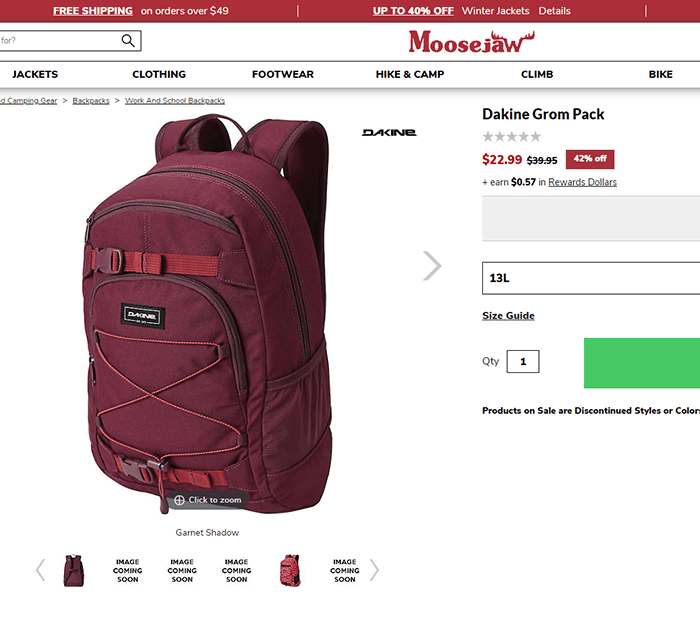The image size is (700, 629).
Task: Open the Size Guide link
Action: point(508,316)
